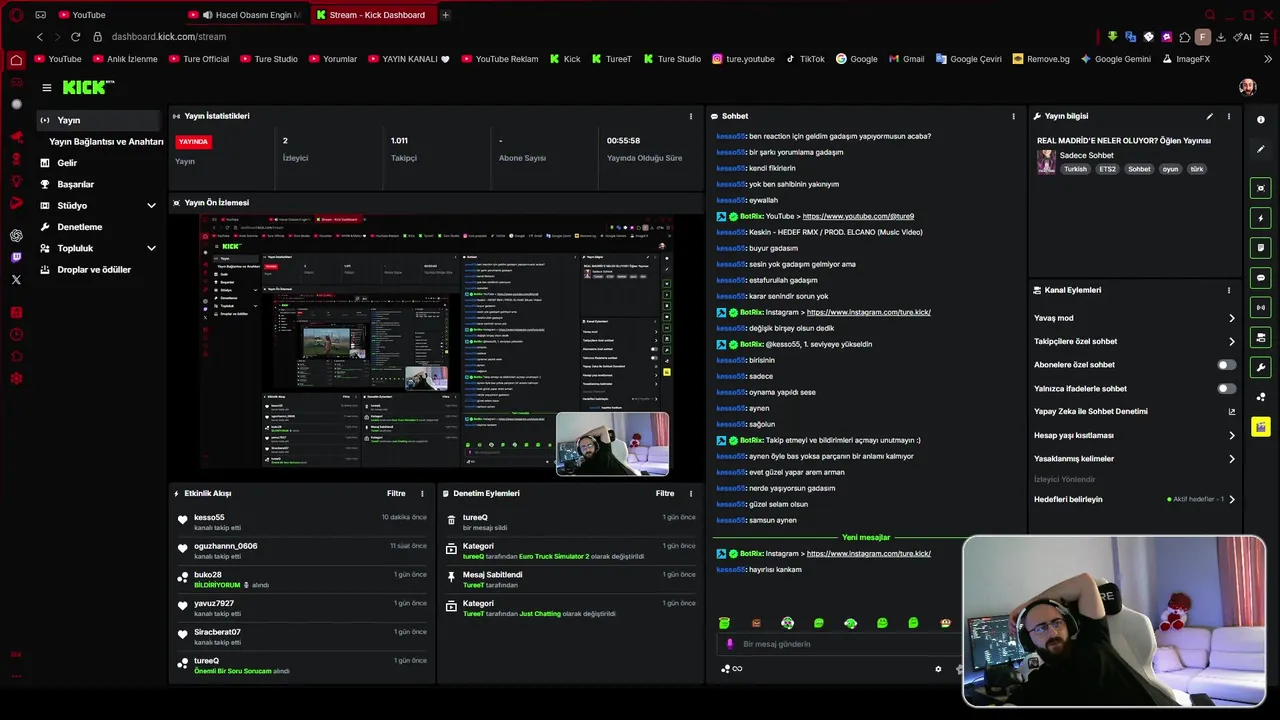Select the brown angry emote above chat box
The image size is (1280, 720).
click(756, 623)
